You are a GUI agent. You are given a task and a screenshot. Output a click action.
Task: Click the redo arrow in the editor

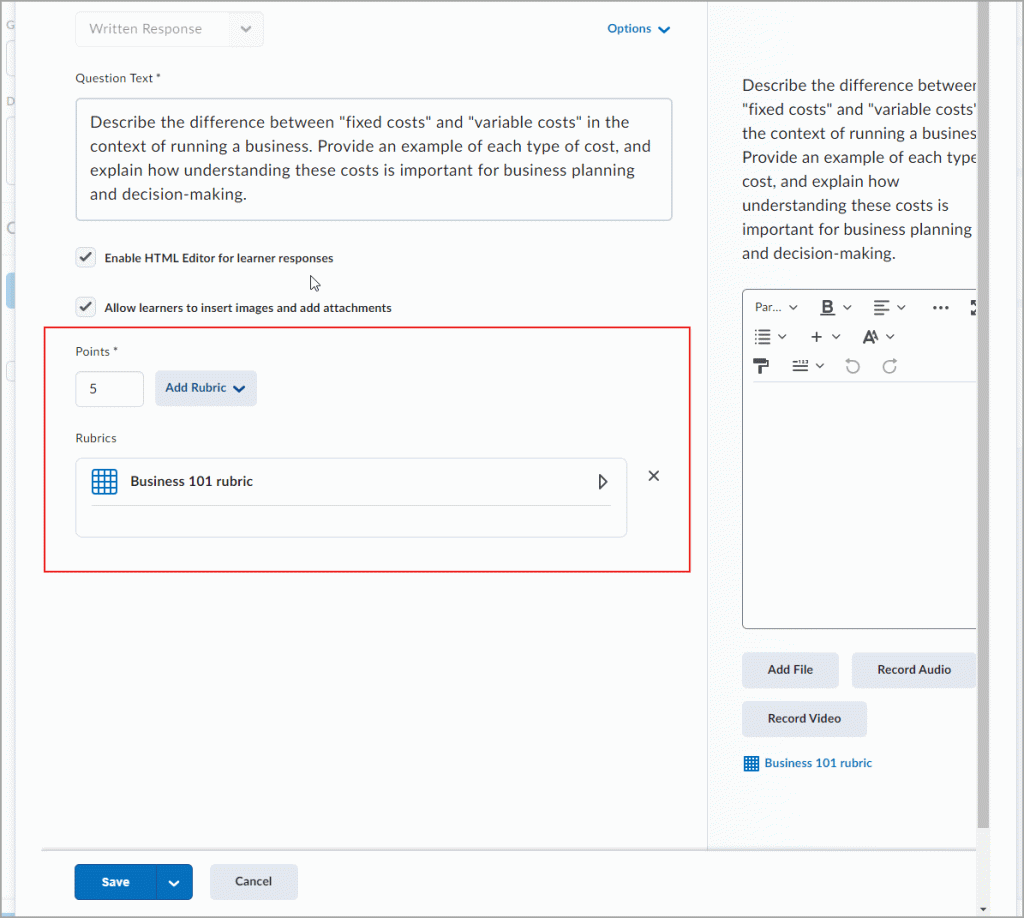click(x=889, y=366)
